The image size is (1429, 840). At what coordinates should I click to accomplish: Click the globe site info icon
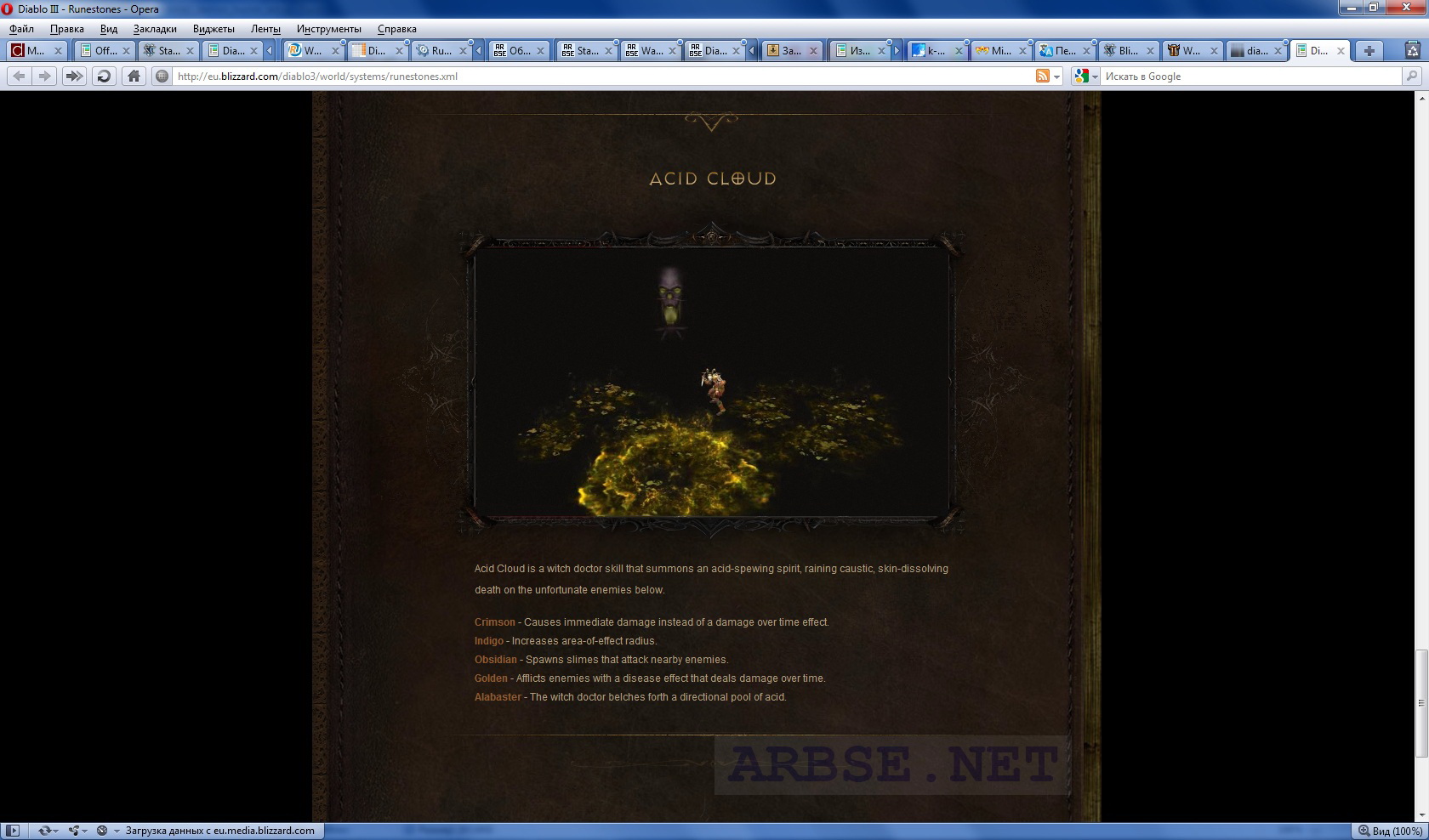(x=162, y=77)
